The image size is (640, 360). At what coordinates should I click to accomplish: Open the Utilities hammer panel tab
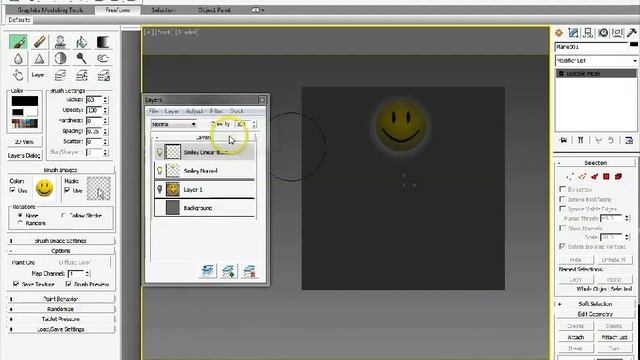point(632,33)
